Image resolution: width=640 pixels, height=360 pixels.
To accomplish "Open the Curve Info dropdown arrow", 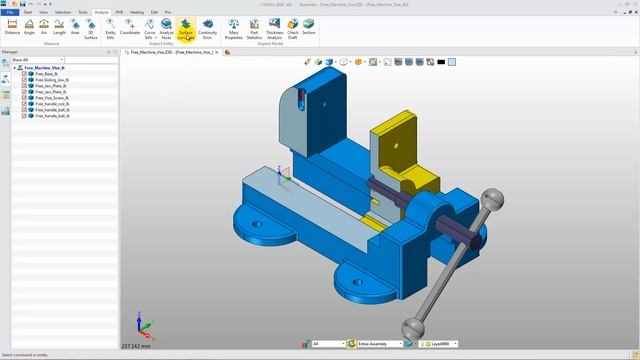I will point(156,38).
